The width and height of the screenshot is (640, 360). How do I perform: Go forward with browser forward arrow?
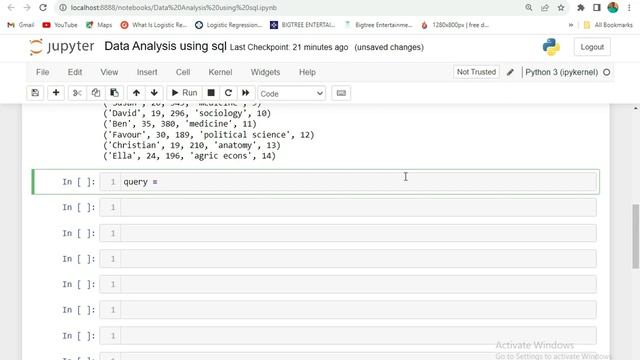pos(27,8)
